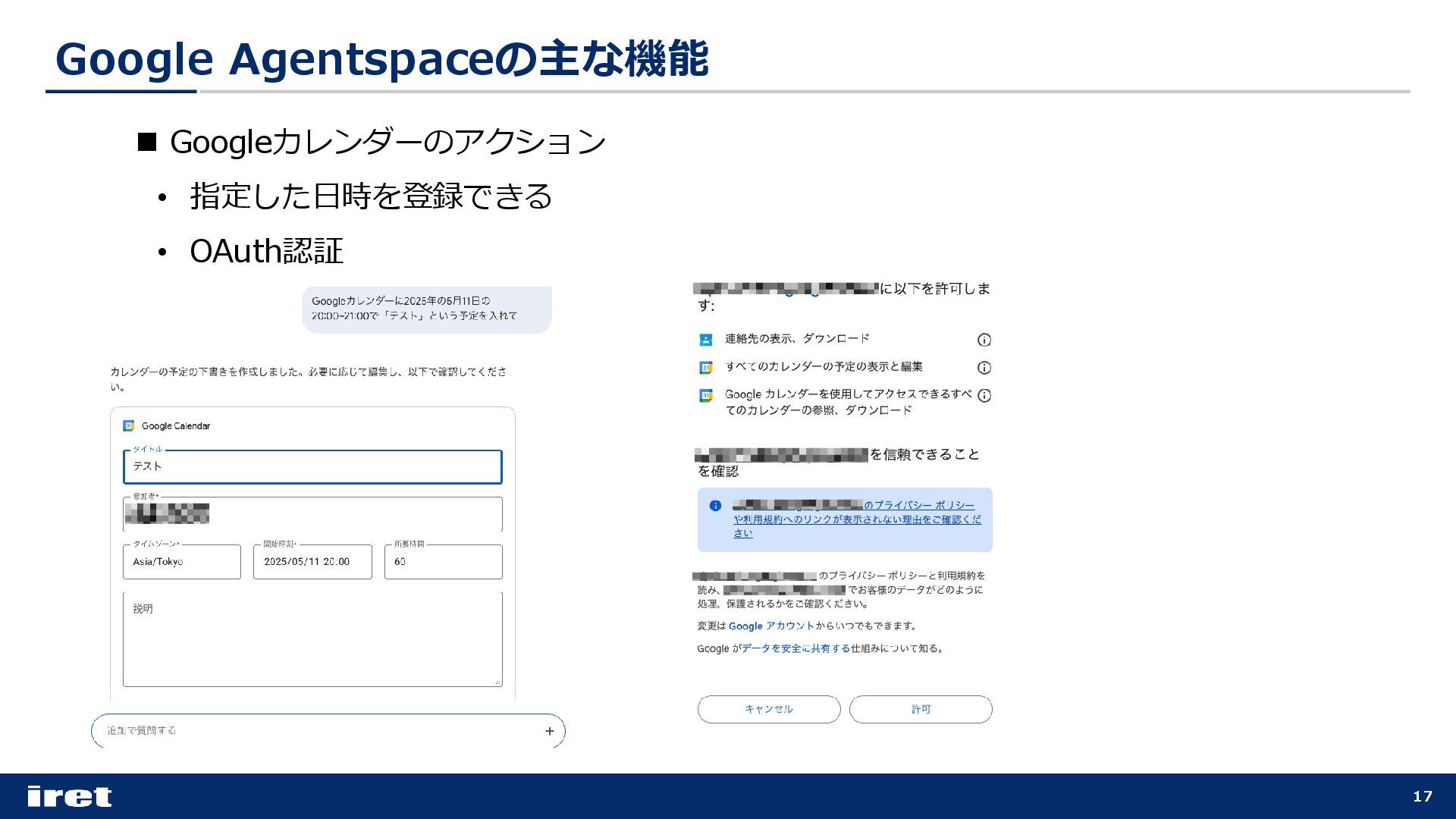This screenshot has width=1456, height=819.
Task: Open the プライバシー ポリシーや利用規約へのリンク explanation link
Action: pyautogui.click(x=857, y=519)
